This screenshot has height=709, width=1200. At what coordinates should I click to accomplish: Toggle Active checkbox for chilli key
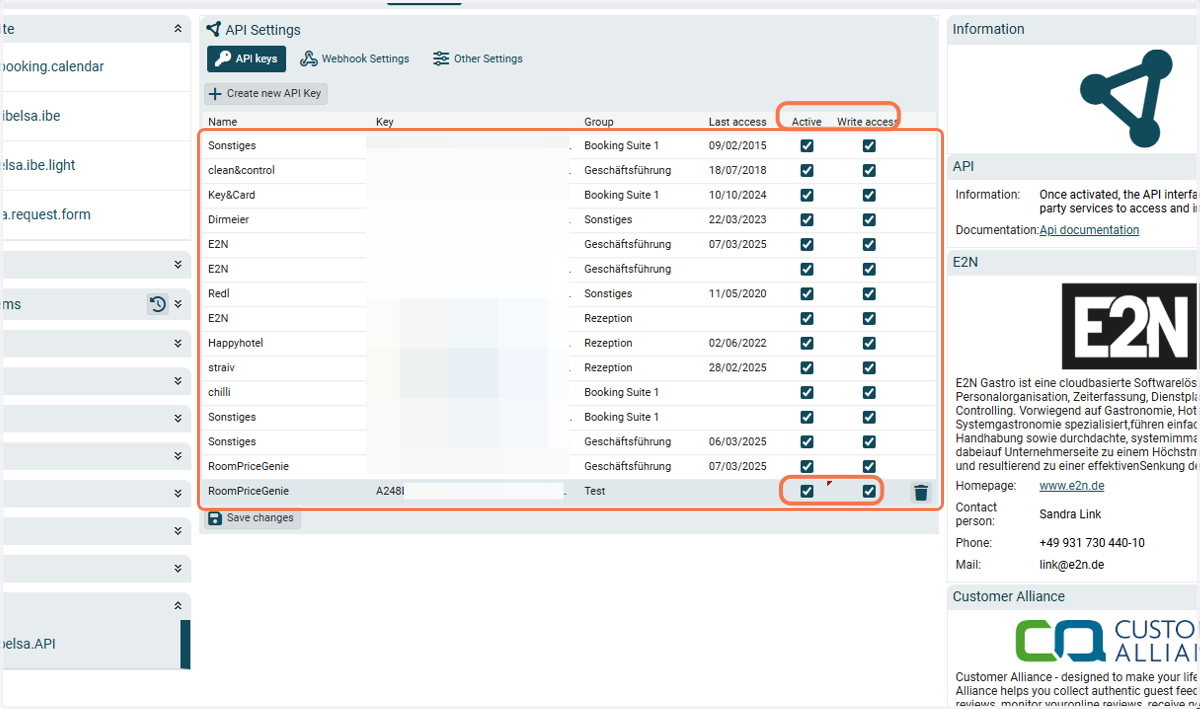807,392
